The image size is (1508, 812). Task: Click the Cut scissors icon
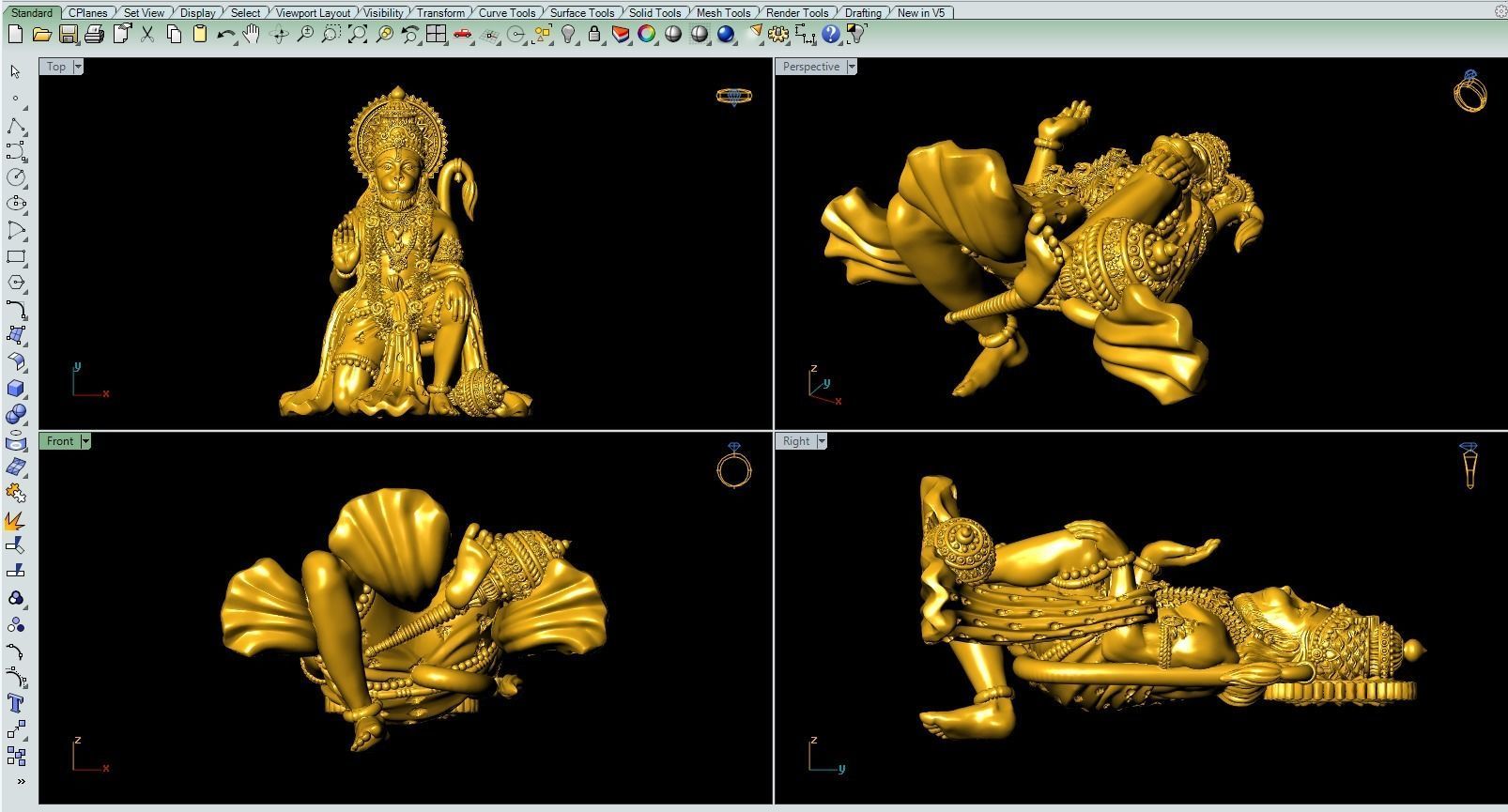(146, 34)
